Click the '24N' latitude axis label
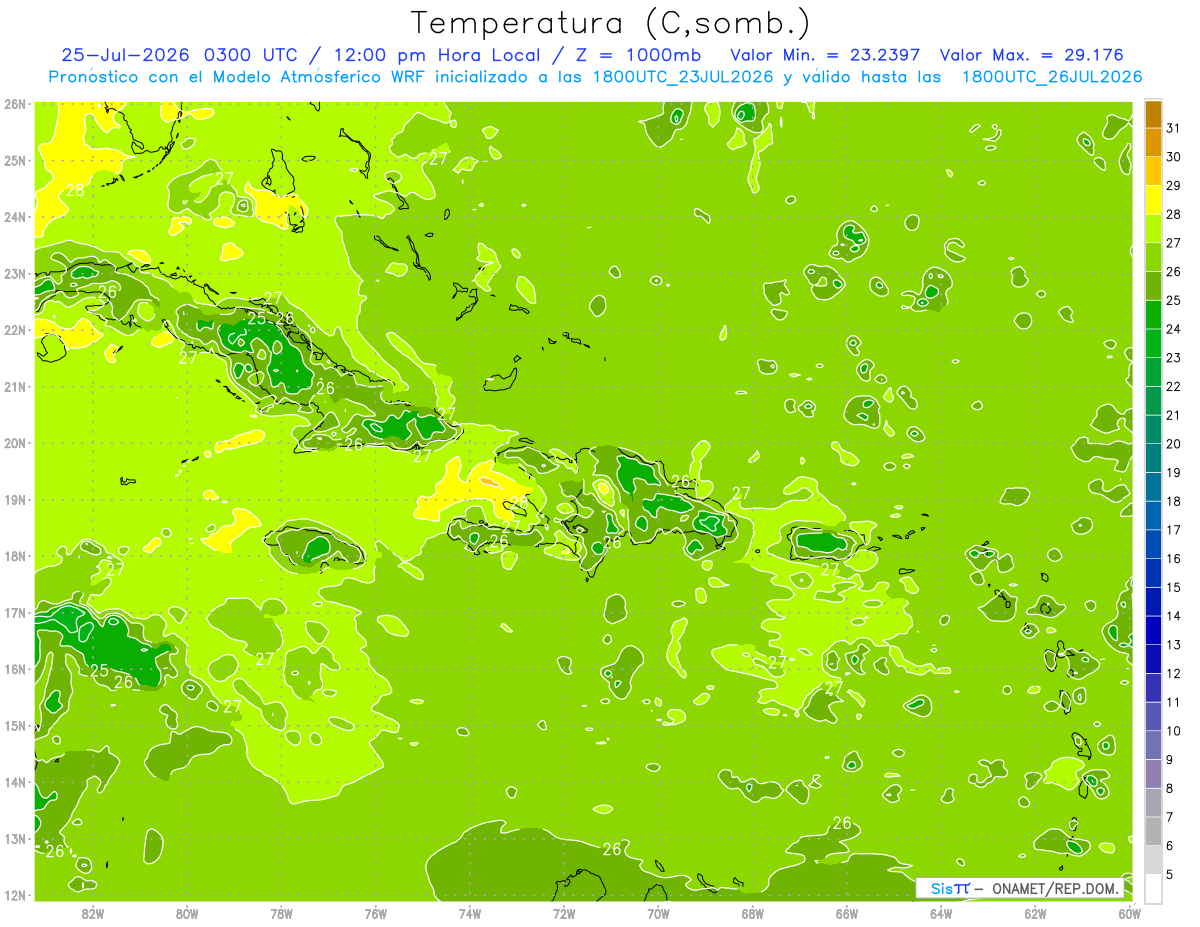 click(14, 217)
